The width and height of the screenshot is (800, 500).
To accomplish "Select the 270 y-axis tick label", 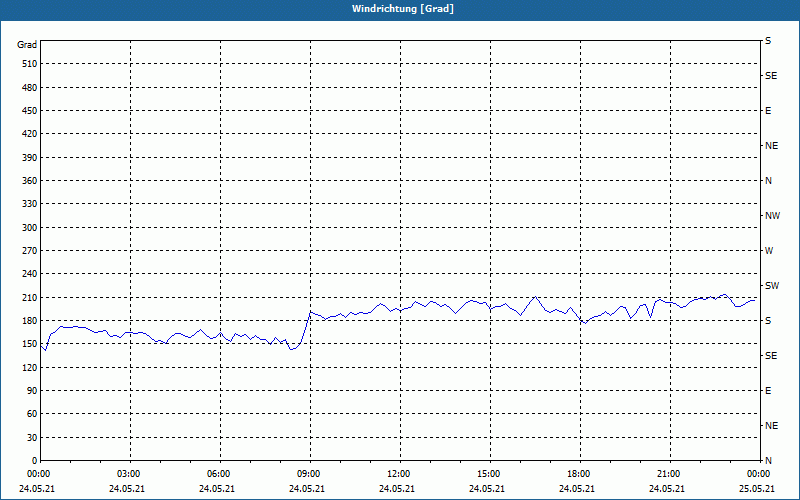I will click(x=30, y=251).
